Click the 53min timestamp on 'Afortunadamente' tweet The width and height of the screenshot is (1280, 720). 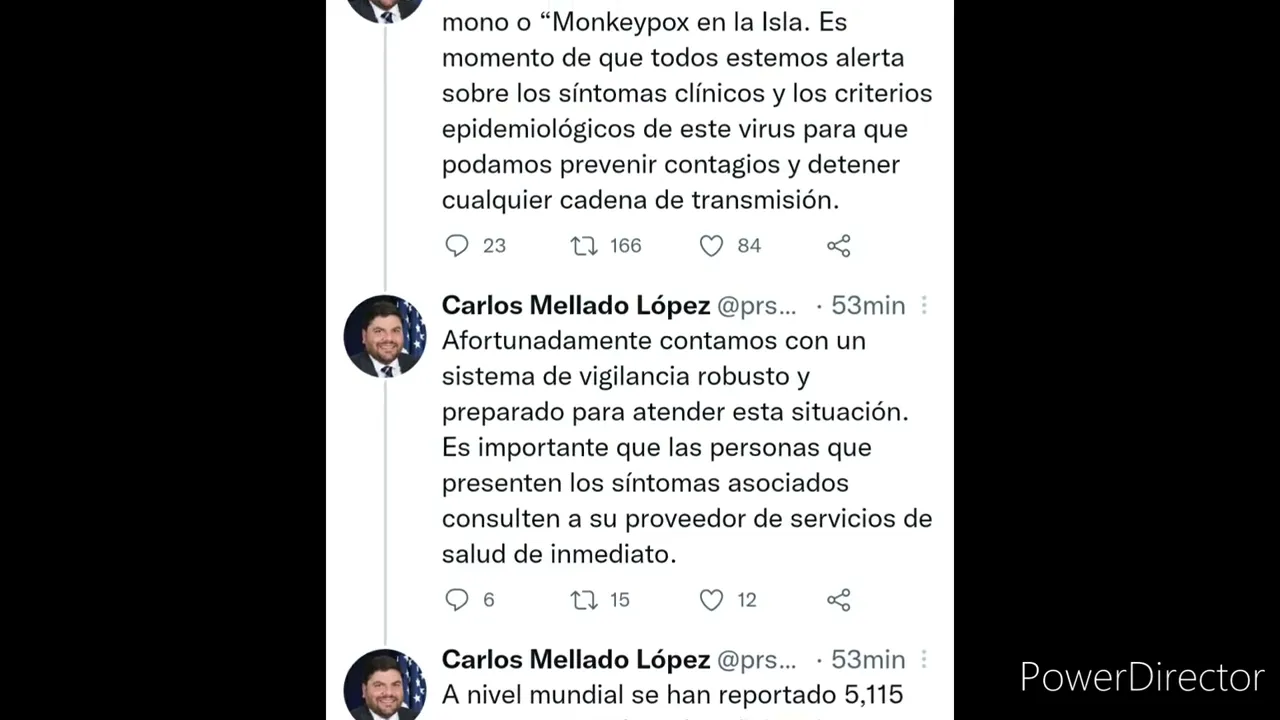coord(868,306)
